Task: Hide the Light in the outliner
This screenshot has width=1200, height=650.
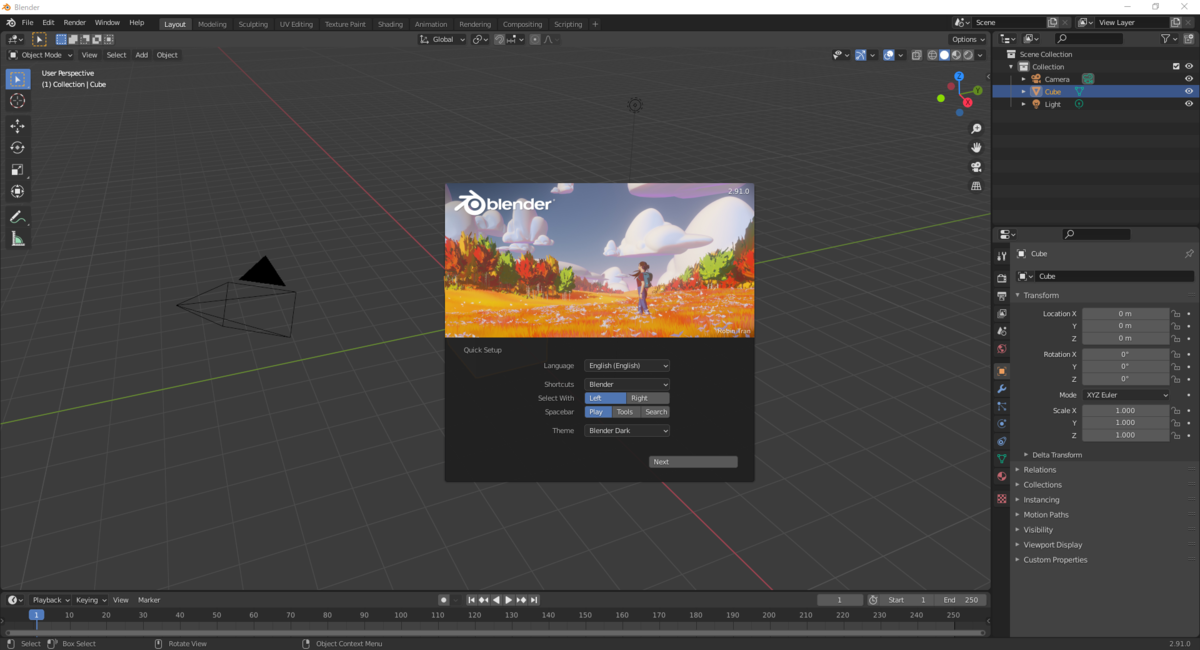Action: click(1189, 104)
